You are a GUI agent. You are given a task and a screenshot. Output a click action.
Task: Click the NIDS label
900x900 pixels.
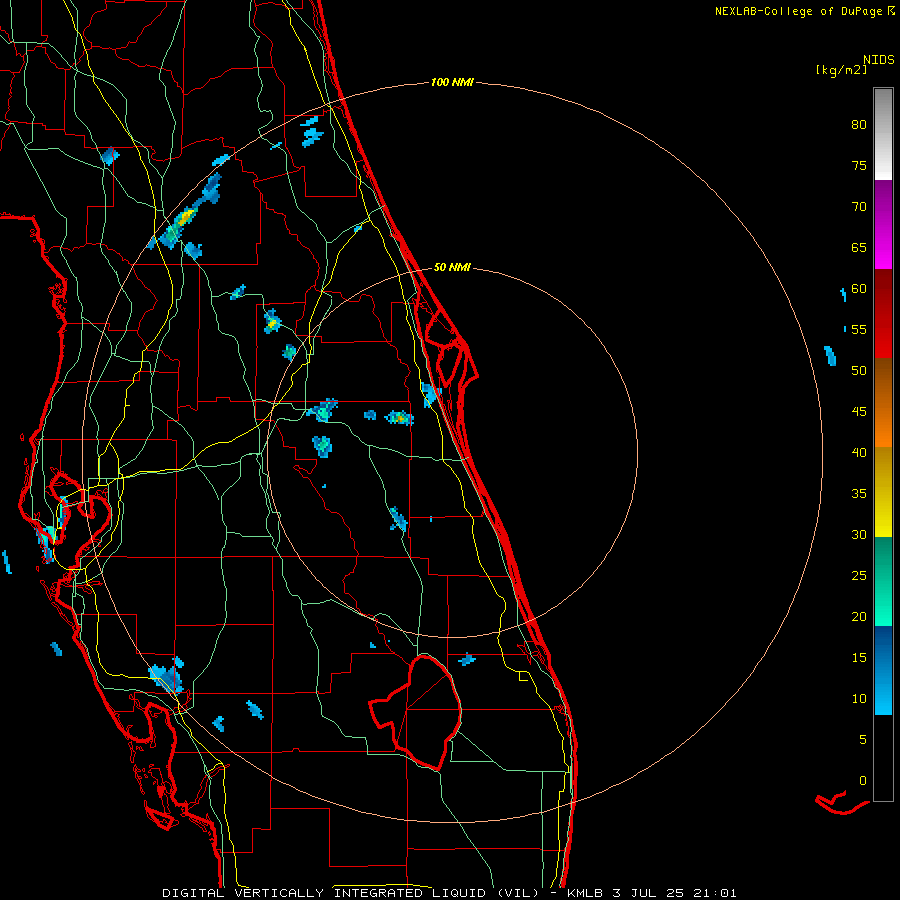click(879, 60)
